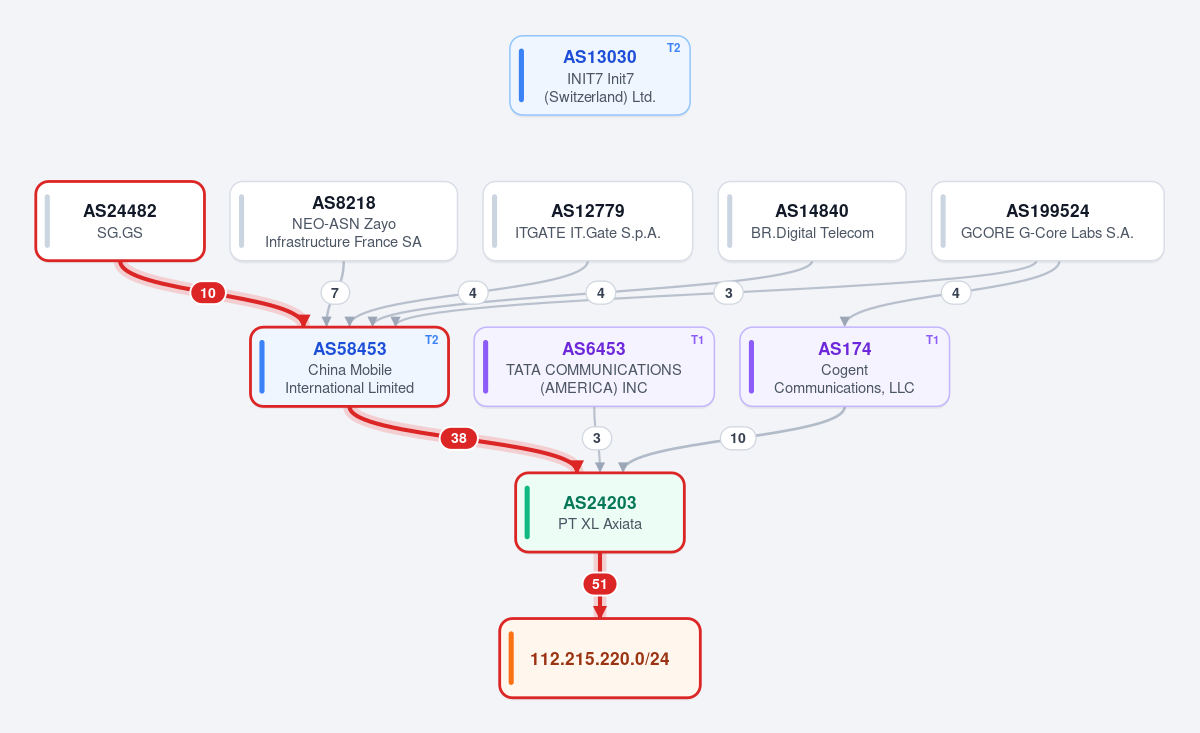The height and width of the screenshot is (733, 1200).
Task: Click the red edge label 38
Action: [x=458, y=438]
